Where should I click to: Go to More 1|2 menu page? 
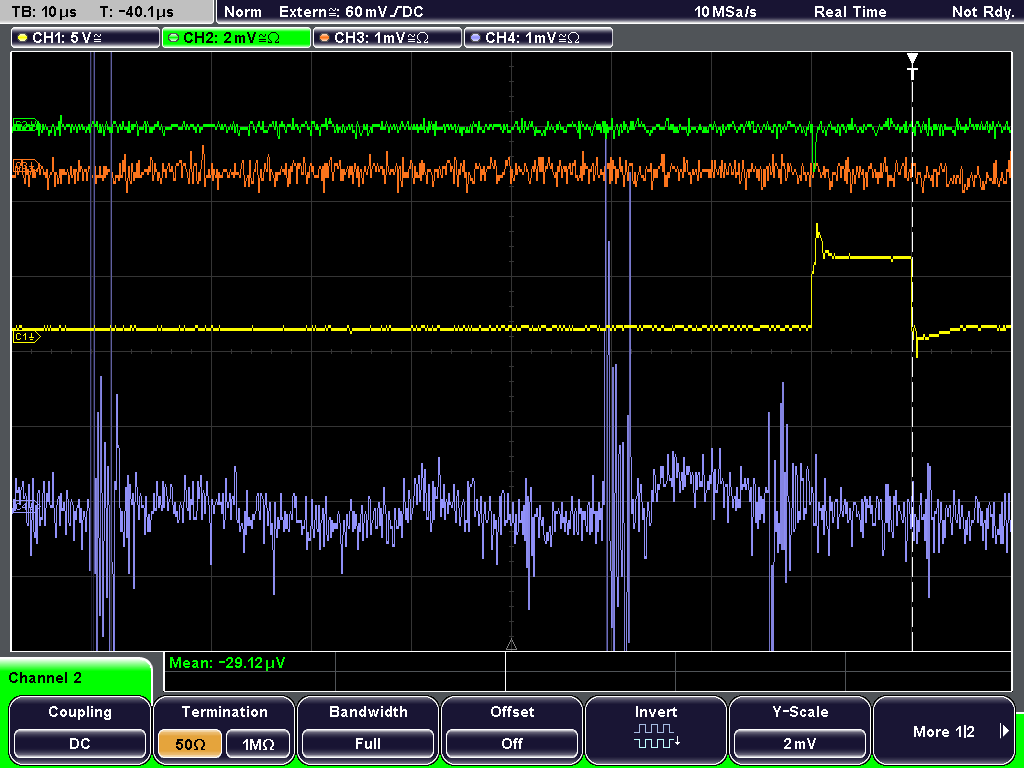tap(944, 731)
